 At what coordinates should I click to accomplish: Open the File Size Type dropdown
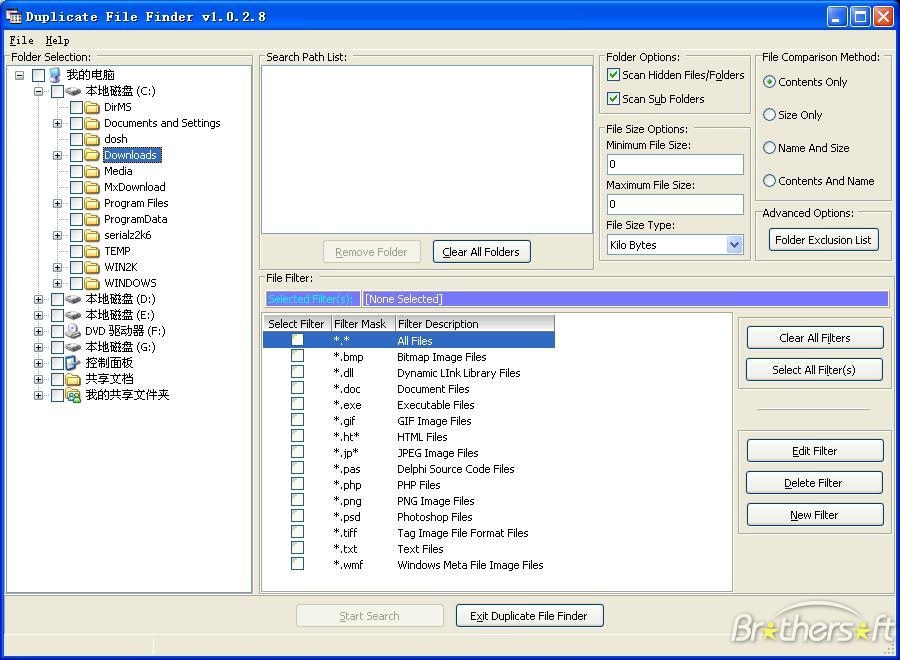pos(735,245)
